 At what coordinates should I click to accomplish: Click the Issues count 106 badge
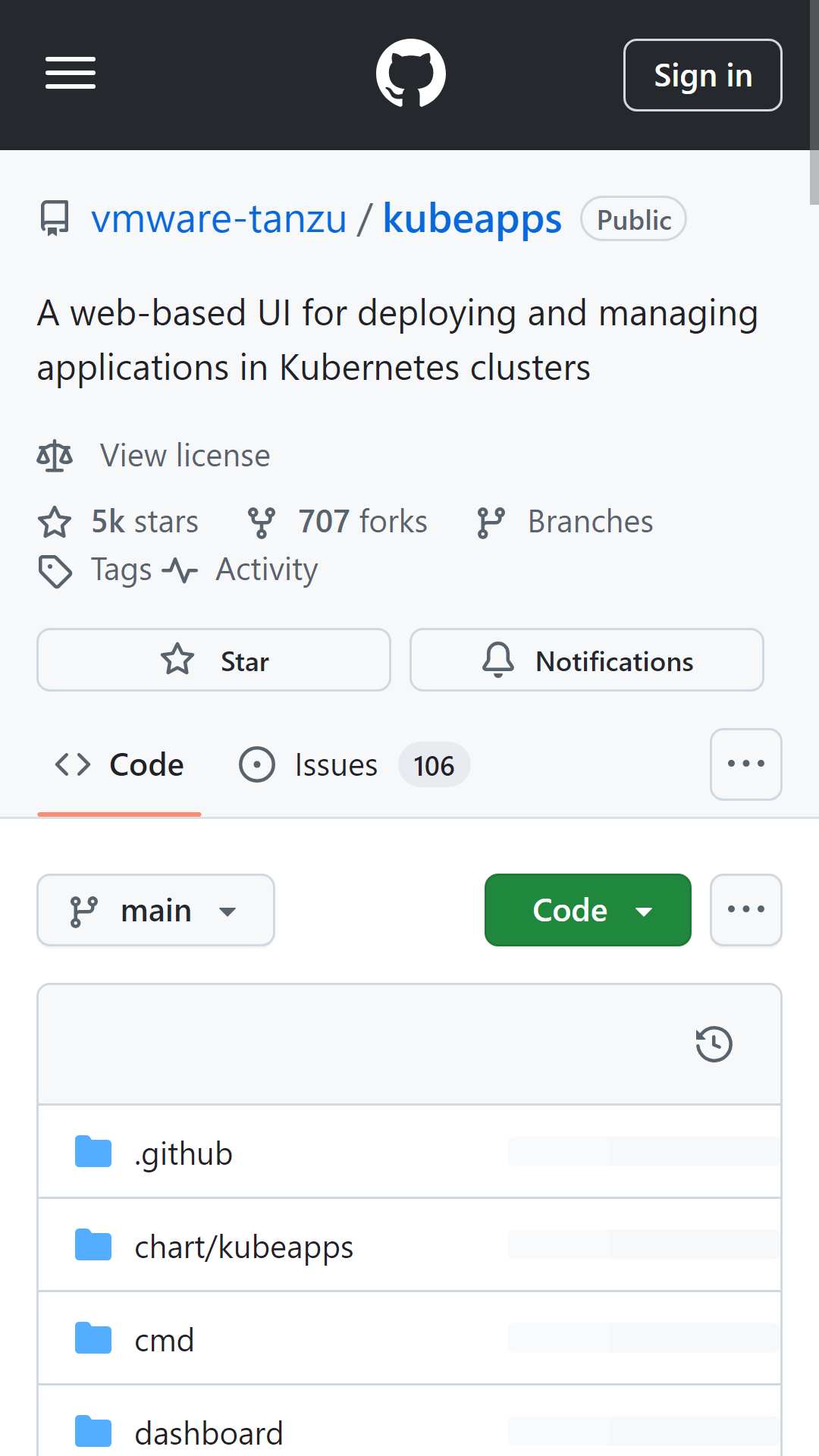[x=434, y=765]
